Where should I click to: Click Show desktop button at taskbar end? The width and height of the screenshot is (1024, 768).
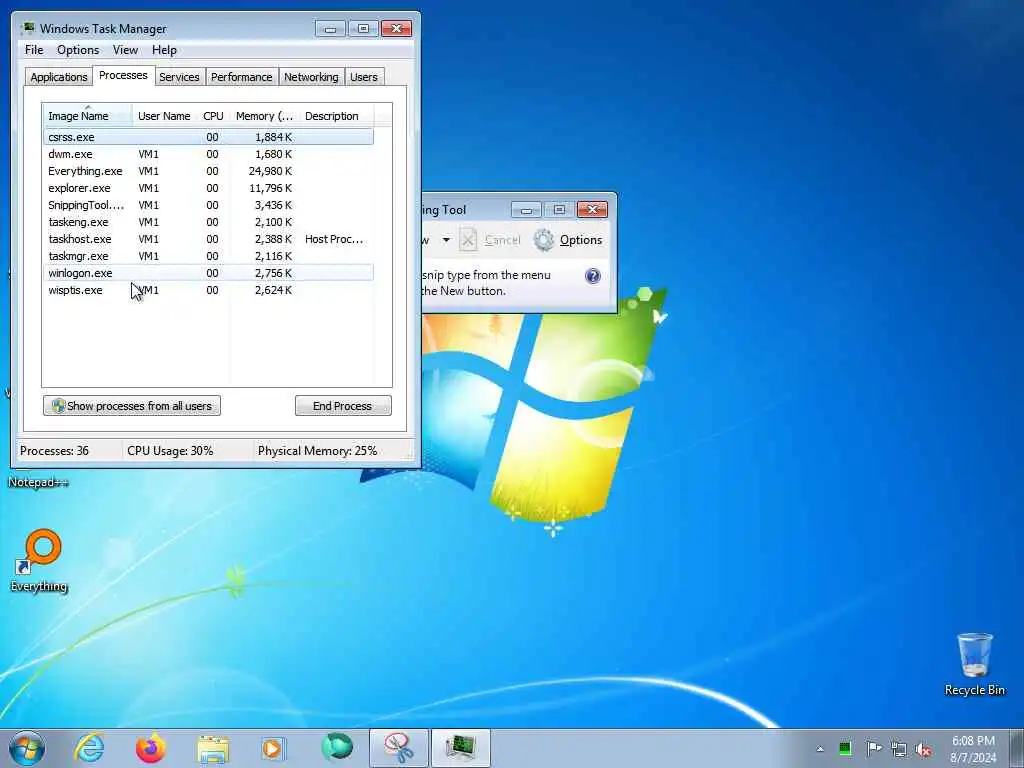tap(1017, 748)
